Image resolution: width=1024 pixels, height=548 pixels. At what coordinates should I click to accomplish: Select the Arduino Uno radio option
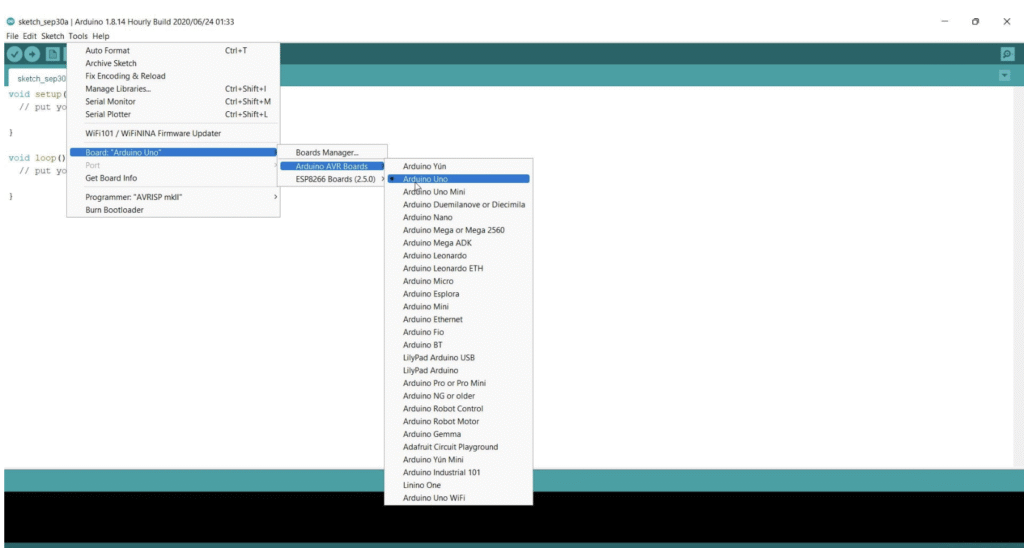coord(425,179)
